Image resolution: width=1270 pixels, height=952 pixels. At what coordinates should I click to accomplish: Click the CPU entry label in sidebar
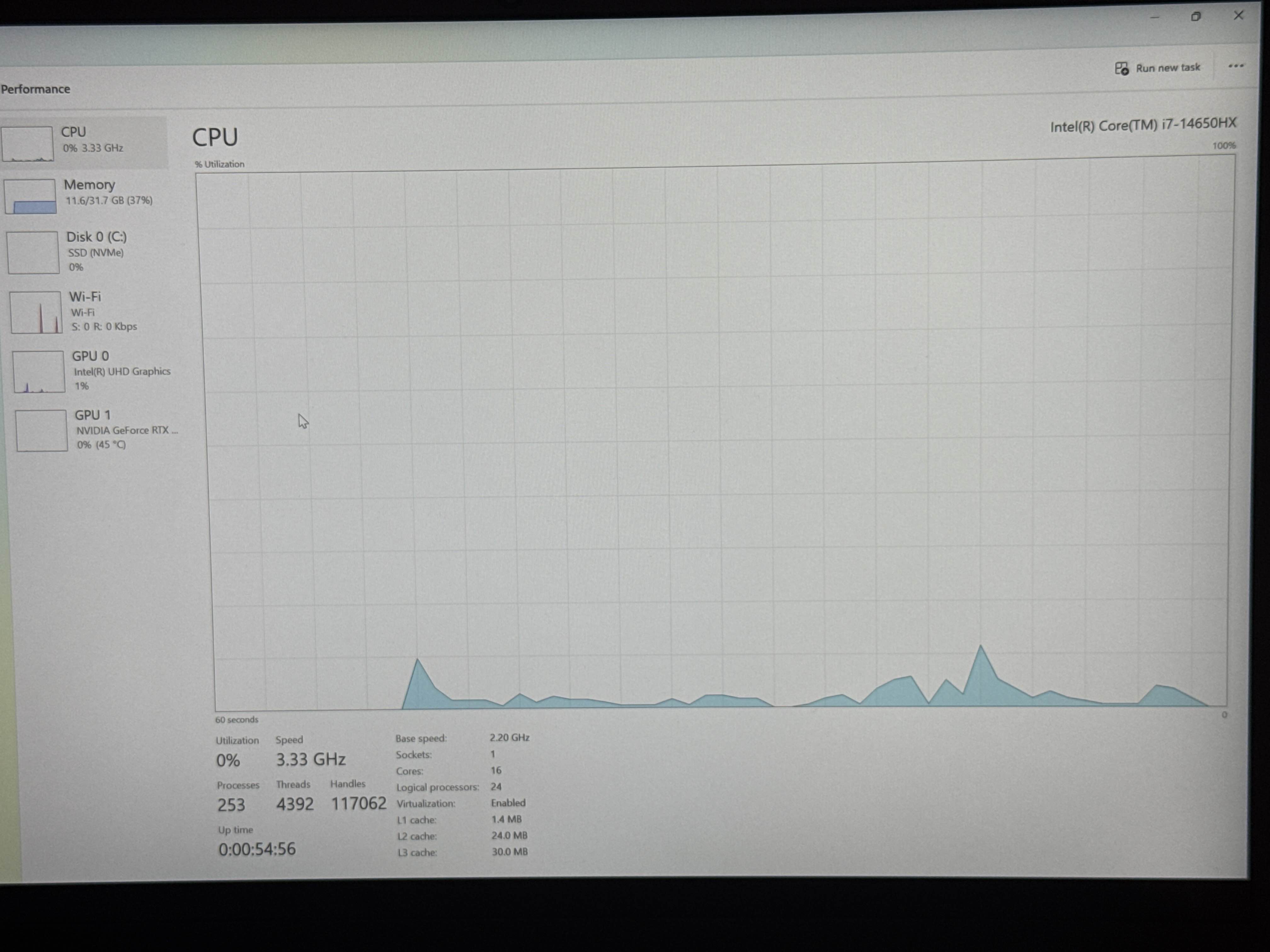[x=73, y=132]
